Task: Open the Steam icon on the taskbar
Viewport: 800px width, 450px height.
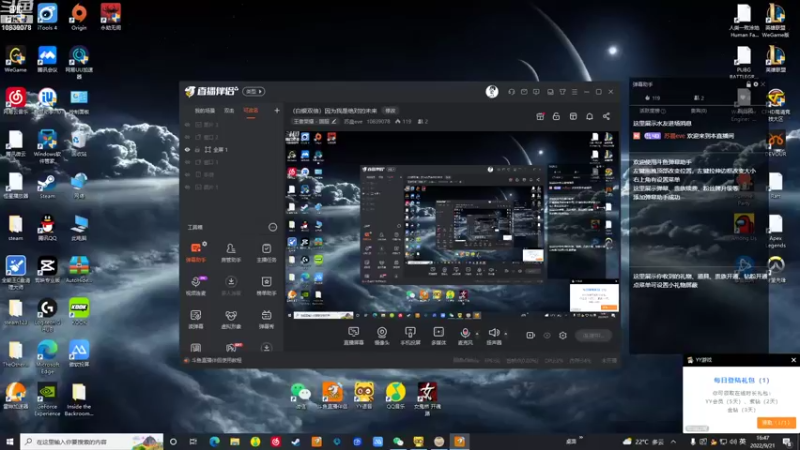Action: coord(296,441)
